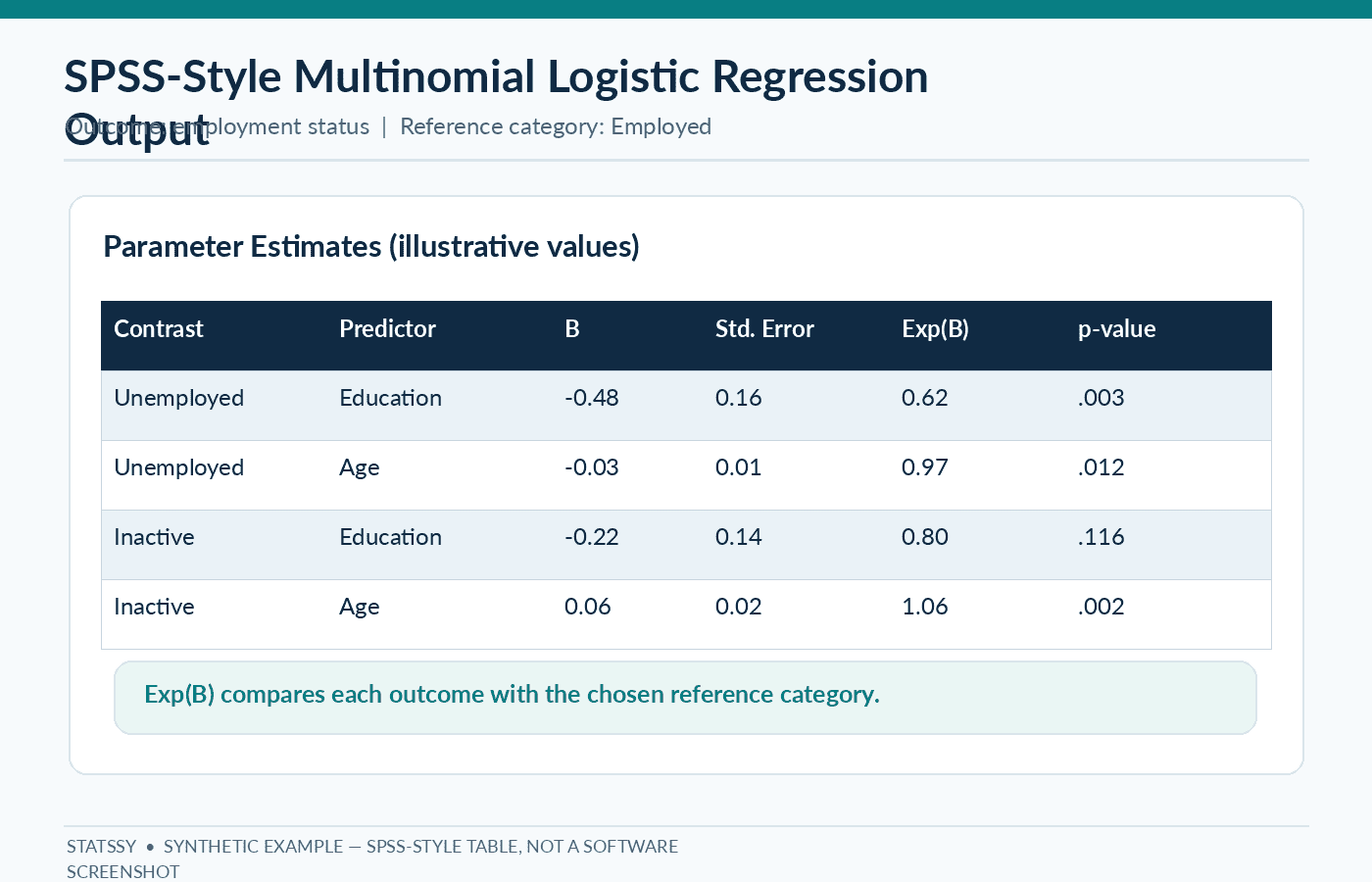Select the Exp(B) value '0.97'
The height and width of the screenshot is (882, 1372).
[x=925, y=467]
